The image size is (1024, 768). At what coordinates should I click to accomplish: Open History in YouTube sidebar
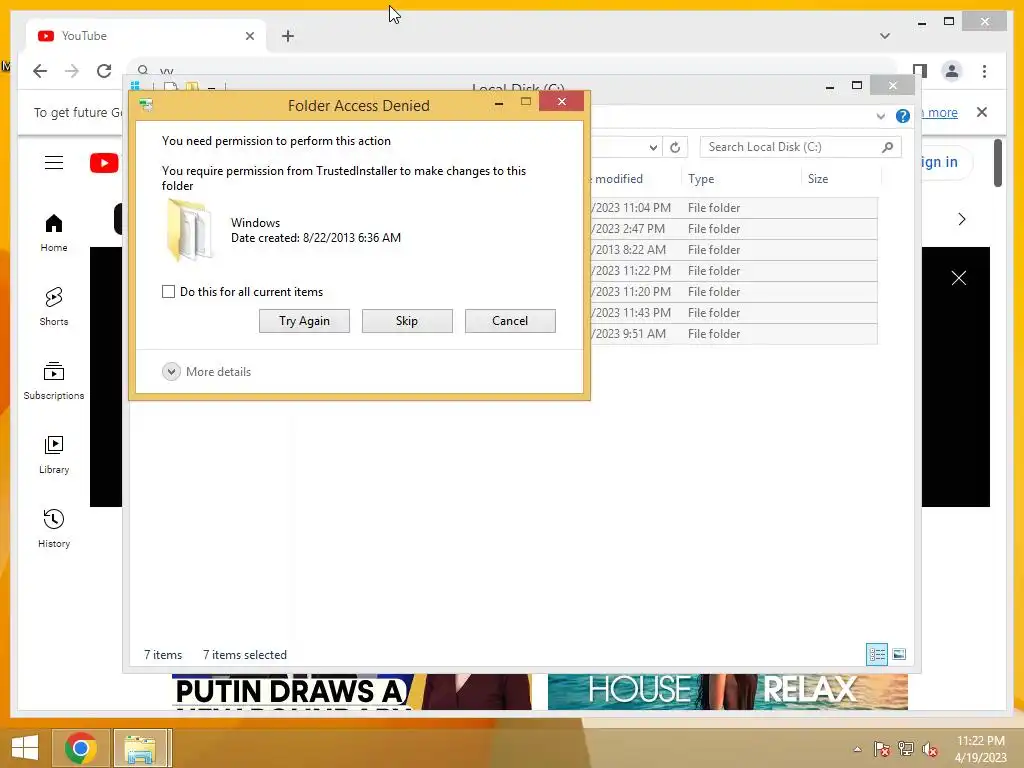tap(54, 529)
